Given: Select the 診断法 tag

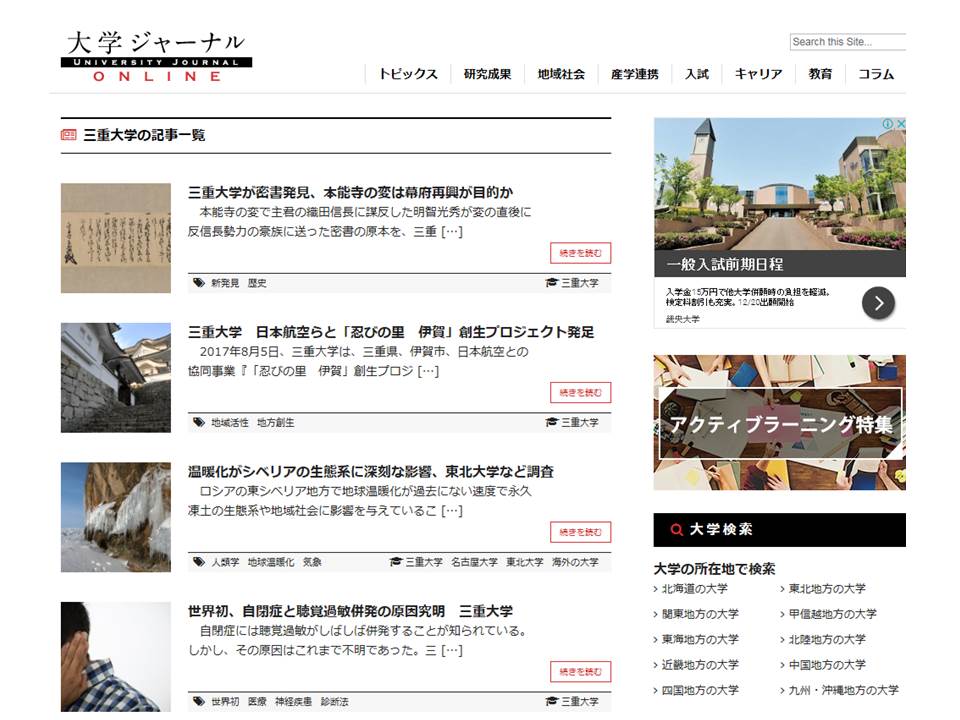Looking at the screenshot, I should tap(334, 702).
